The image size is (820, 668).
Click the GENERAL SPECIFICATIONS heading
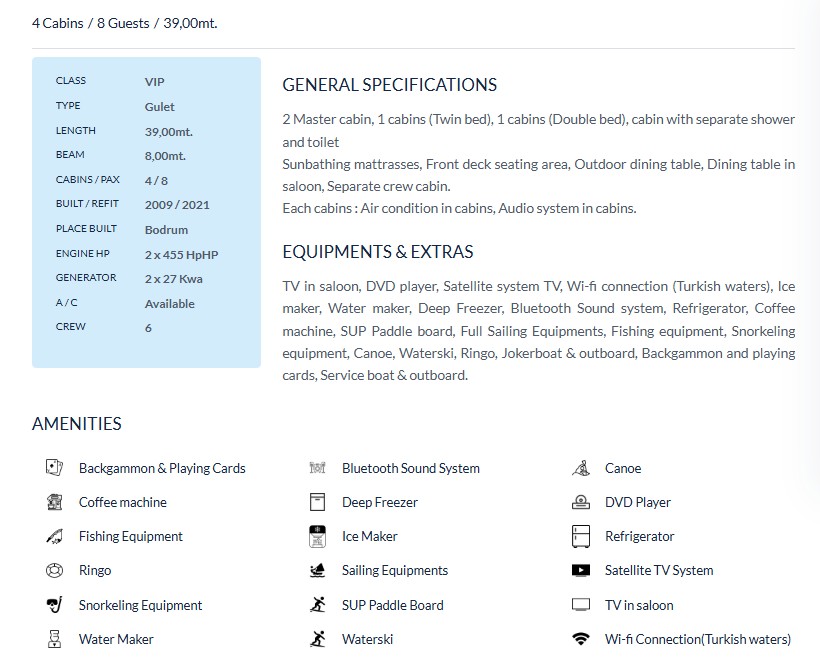[389, 85]
